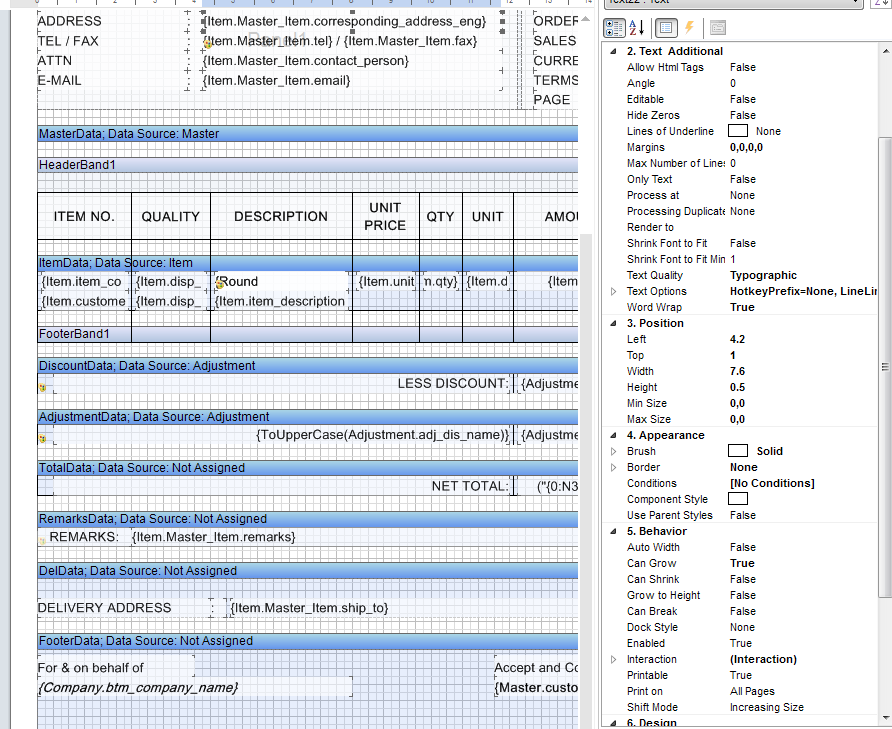Expand the Brush property
The width and height of the screenshot is (892, 729).
[613, 451]
